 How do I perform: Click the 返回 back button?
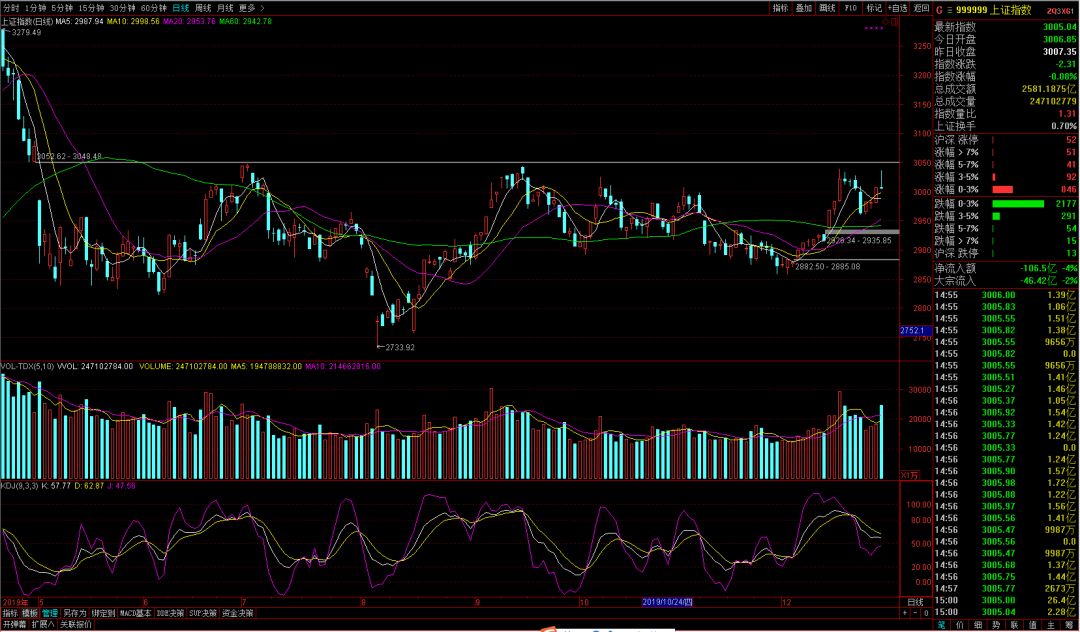click(921, 7)
